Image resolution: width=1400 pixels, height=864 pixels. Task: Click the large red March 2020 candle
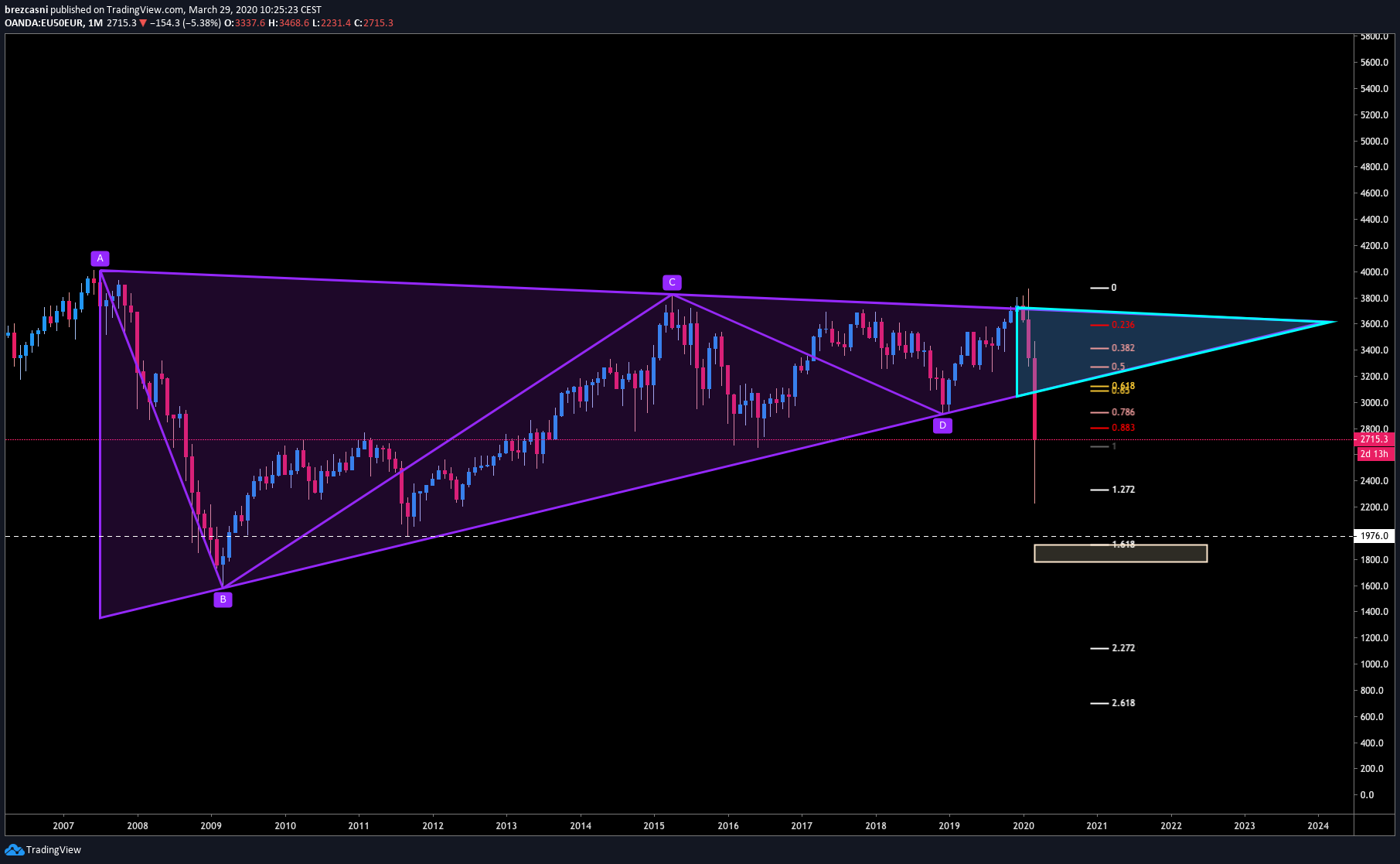(1034, 399)
